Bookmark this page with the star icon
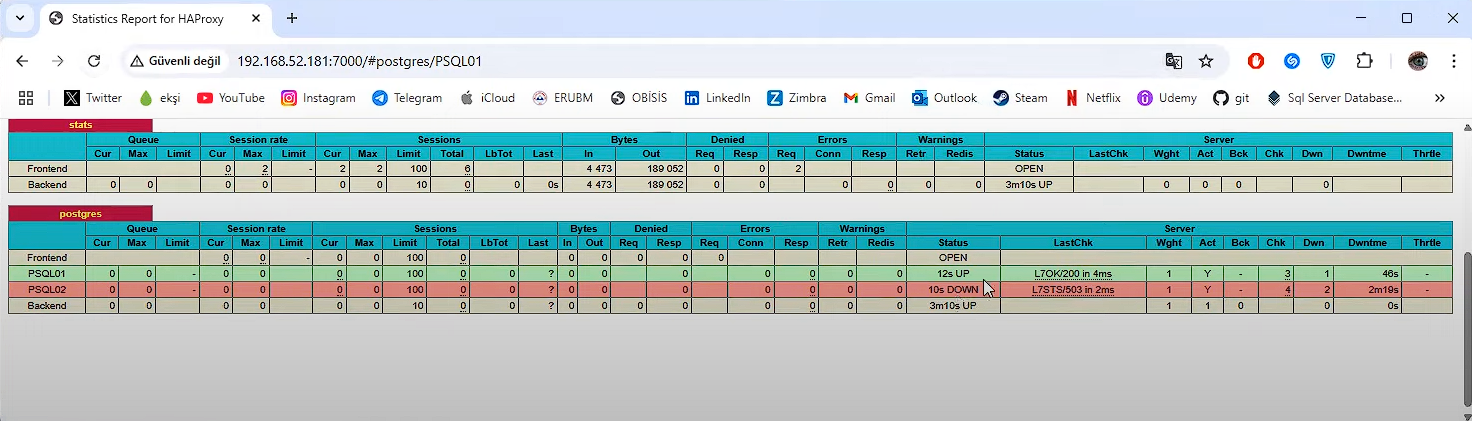 1206,61
